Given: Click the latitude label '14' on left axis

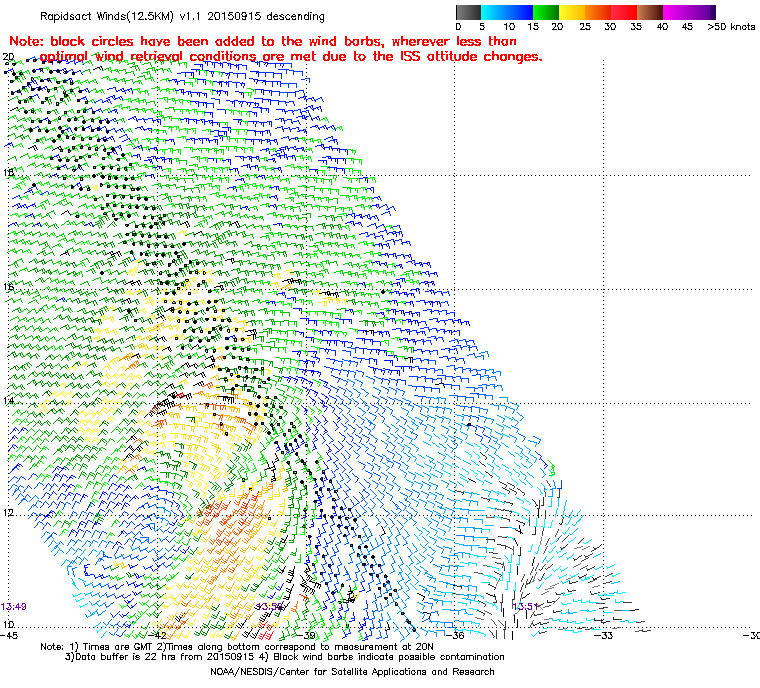Looking at the screenshot, I should click(9, 400).
